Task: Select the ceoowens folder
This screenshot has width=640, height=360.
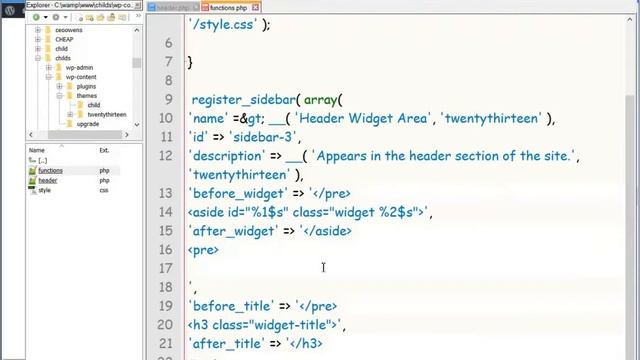Action: pyautogui.click(x=69, y=30)
